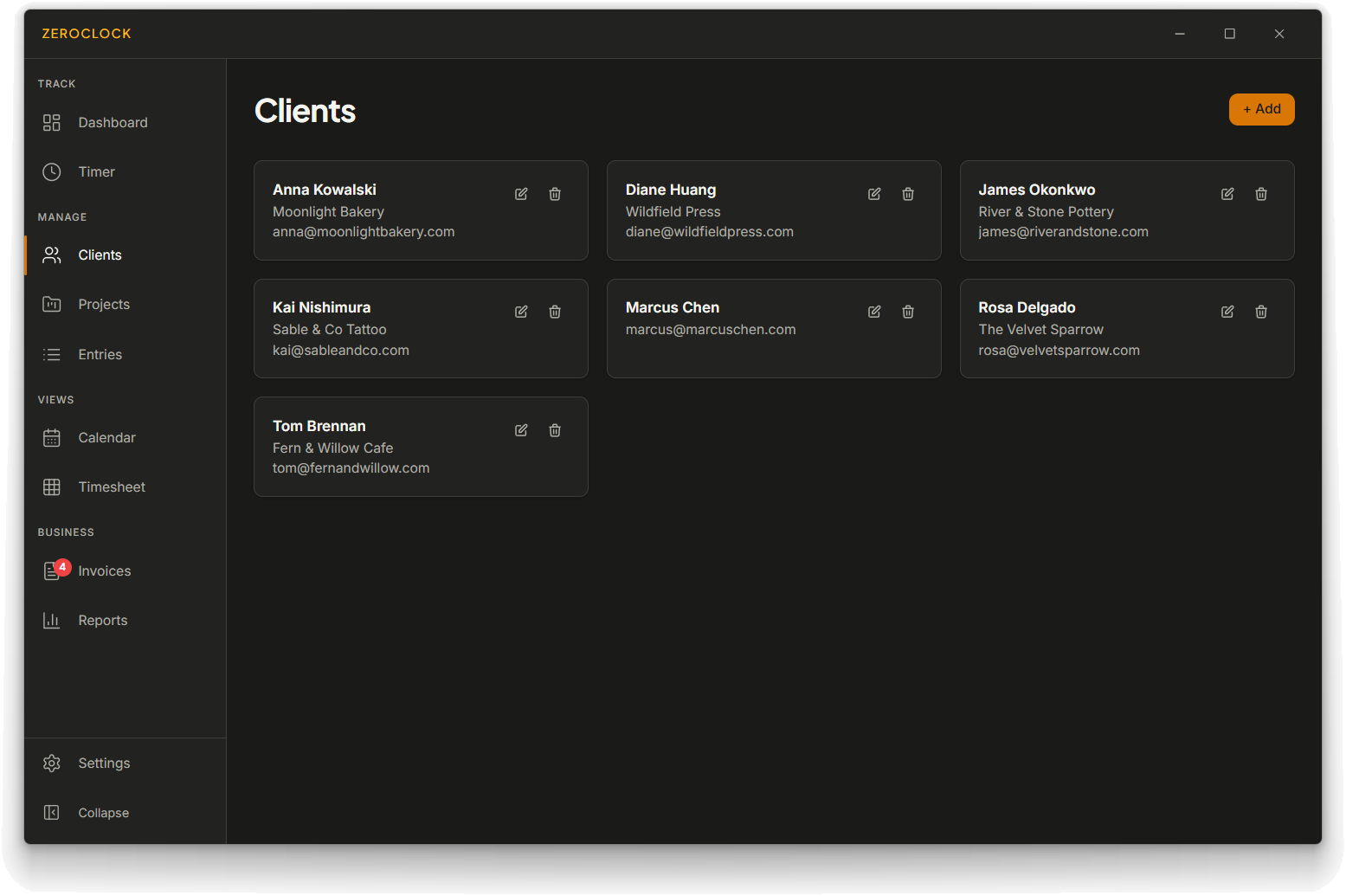This screenshot has height=896, width=1346.
Task: View the Reports page
Action: 102,621
